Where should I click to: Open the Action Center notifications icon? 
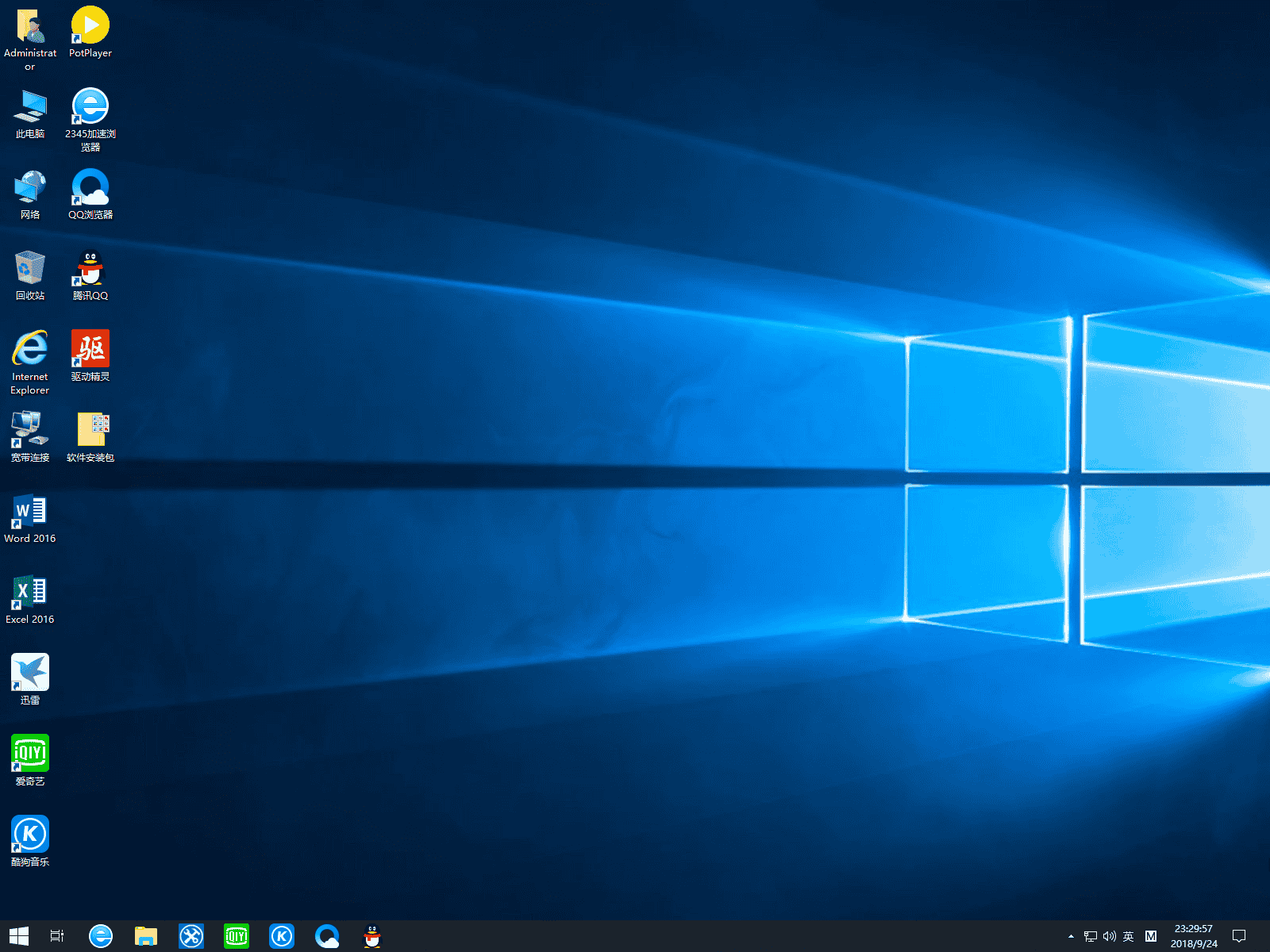coord(1239,936)
